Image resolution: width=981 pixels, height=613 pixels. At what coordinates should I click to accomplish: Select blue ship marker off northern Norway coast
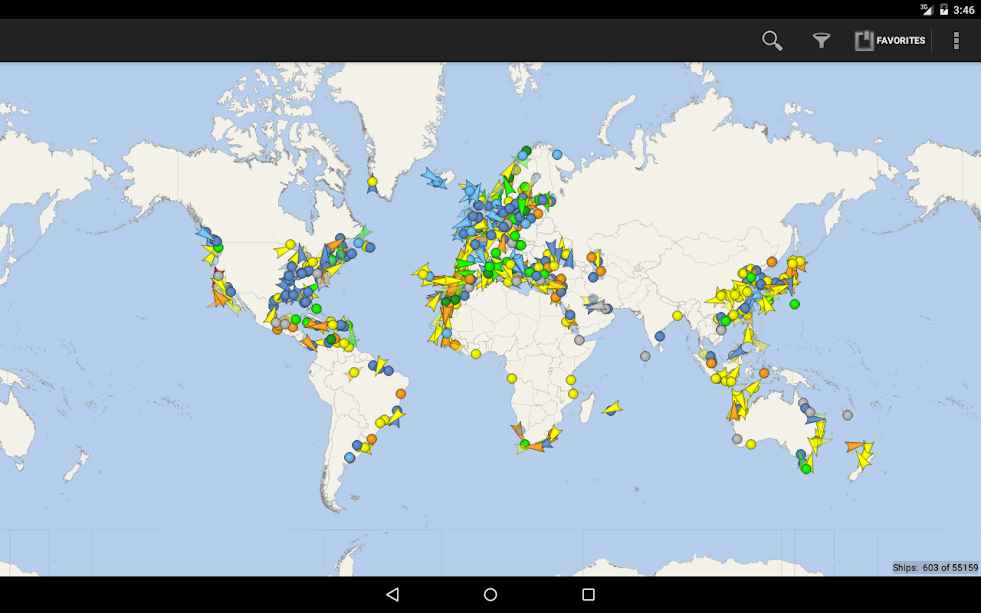click(x=557, y=154)
